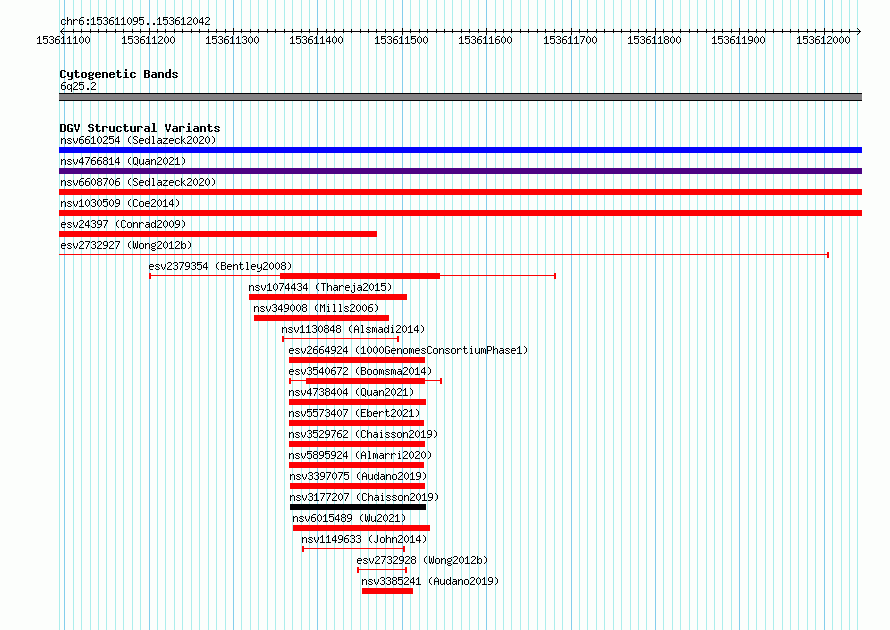Click ruler position 153611300
This screenshot has width=890, height=630.
pyautogui.click(x=232, y=40)
